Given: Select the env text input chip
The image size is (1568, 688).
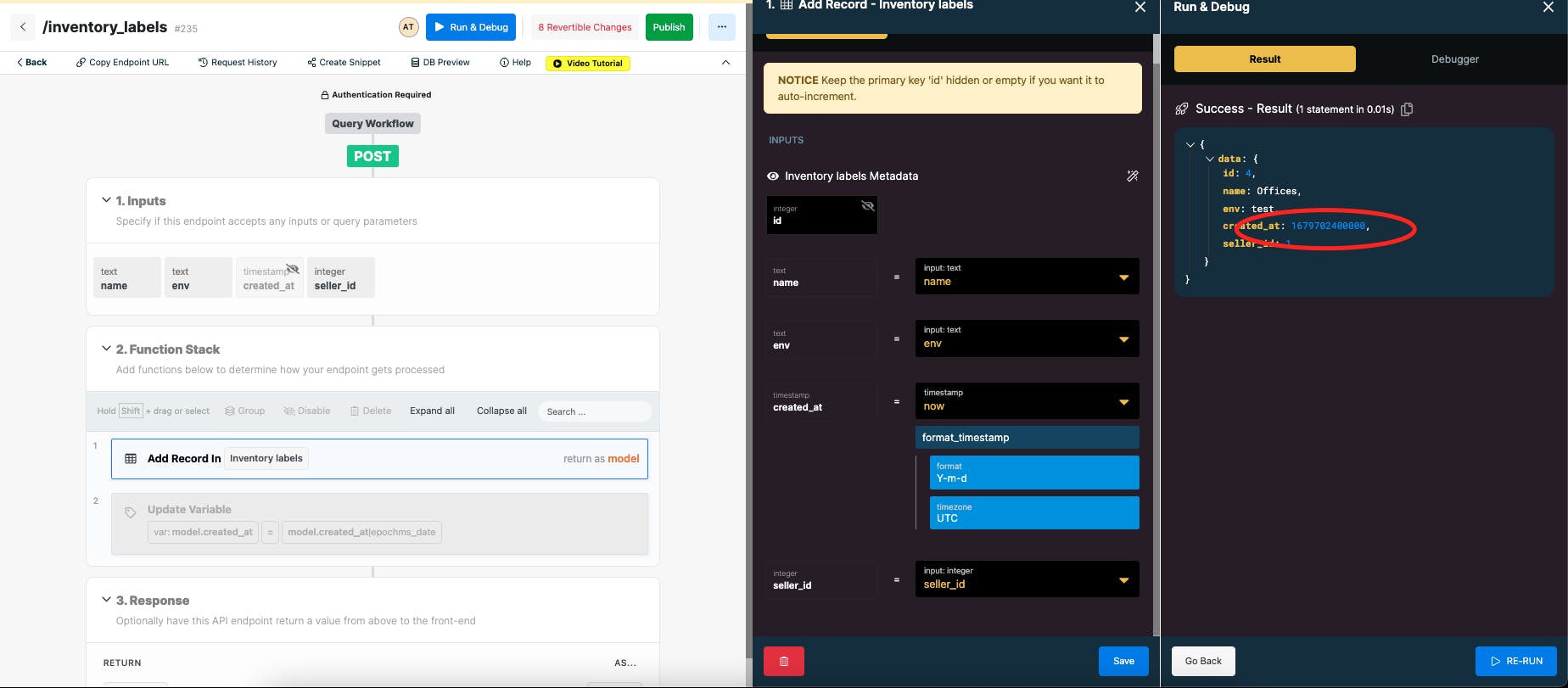Looking at the screenshot, I should pos(199,277).
